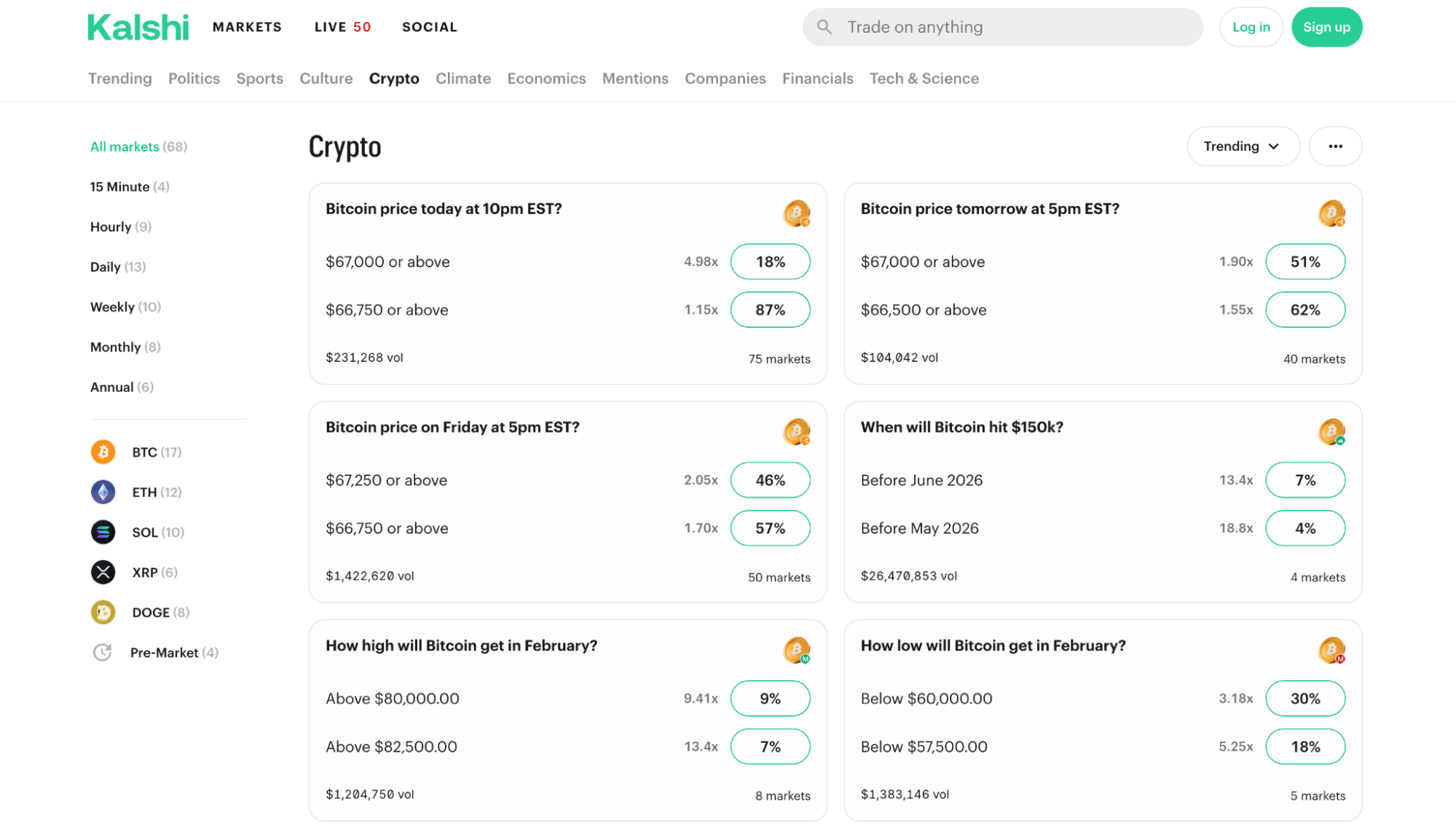Select the XRP coin icon
Viewport: 1456px width, 831px height.
[x=103, y=572]
